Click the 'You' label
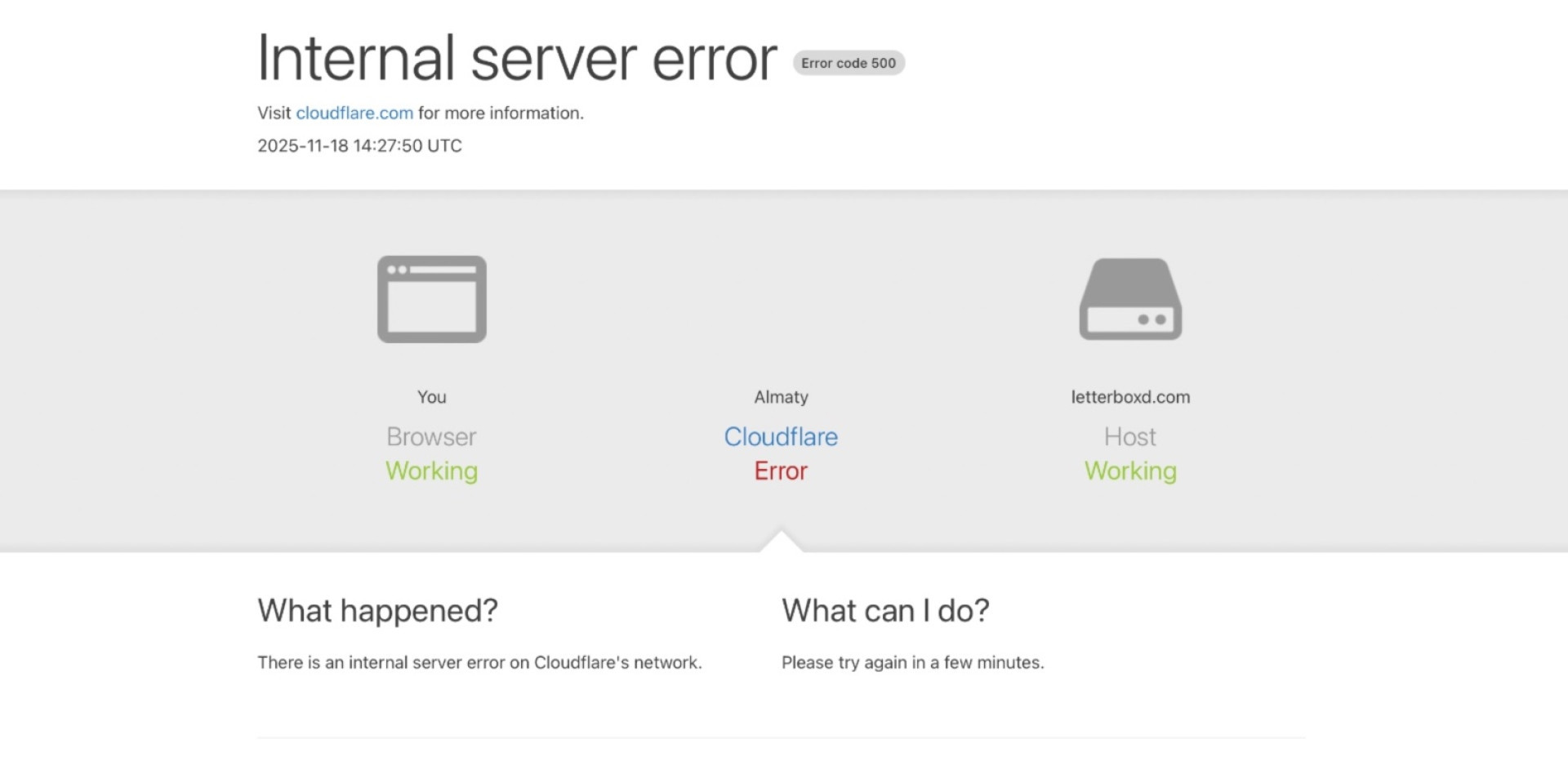Screen dimensions: 1568x759 coord(431,397)
